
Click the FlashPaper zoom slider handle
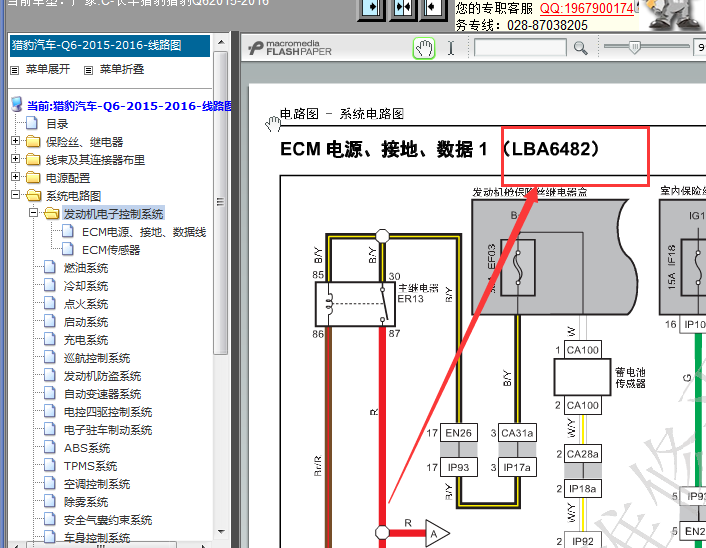click(634, 47)
